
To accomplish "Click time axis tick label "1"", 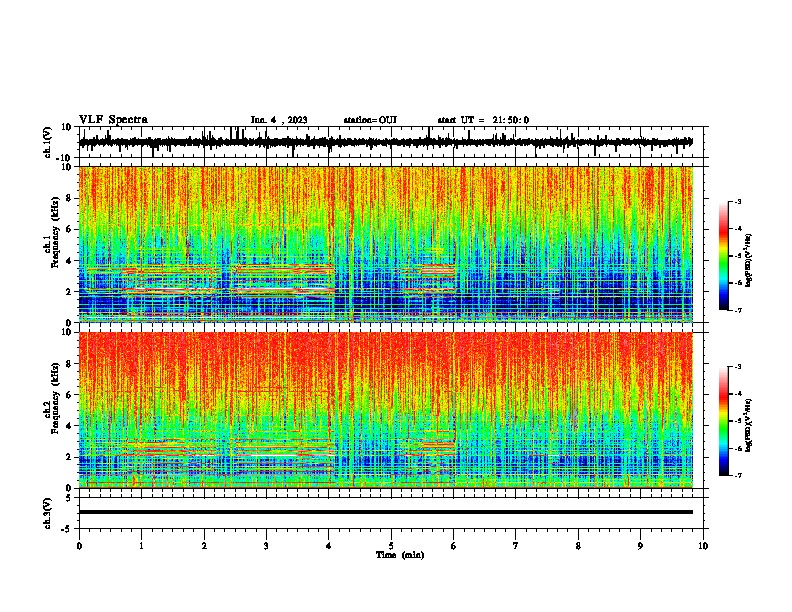I will click(x=141, y=546).
